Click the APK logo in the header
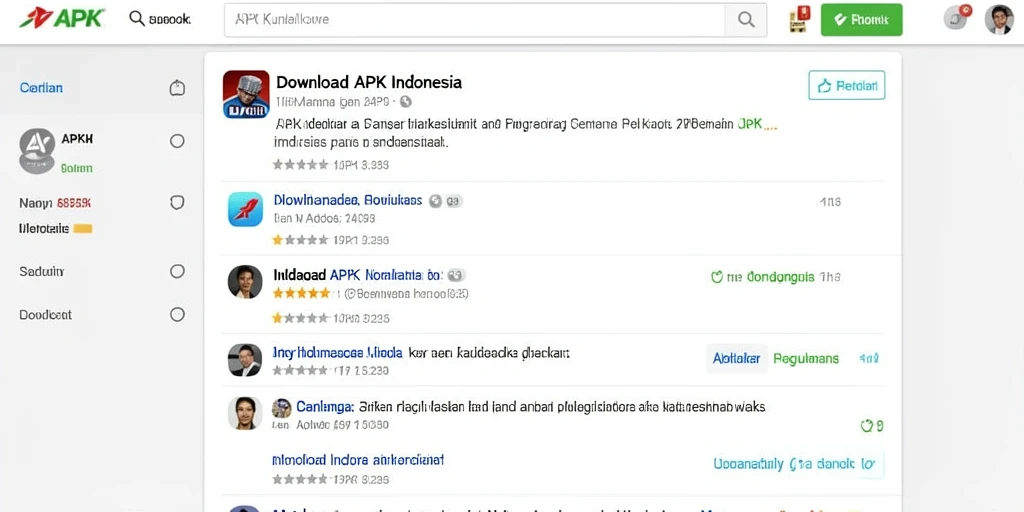 coord(62,18)
